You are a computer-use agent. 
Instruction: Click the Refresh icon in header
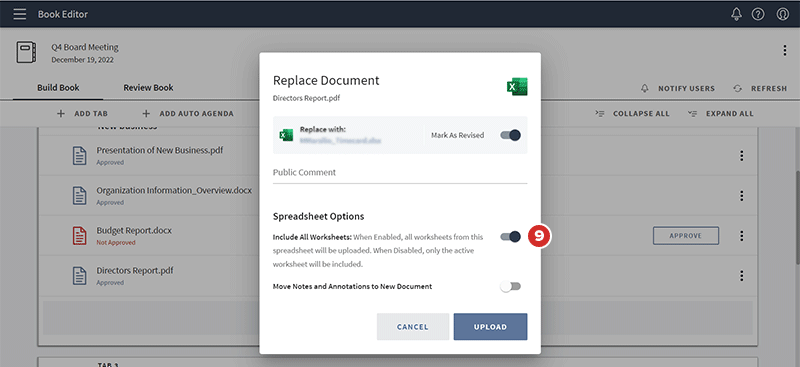coord(737,88)
